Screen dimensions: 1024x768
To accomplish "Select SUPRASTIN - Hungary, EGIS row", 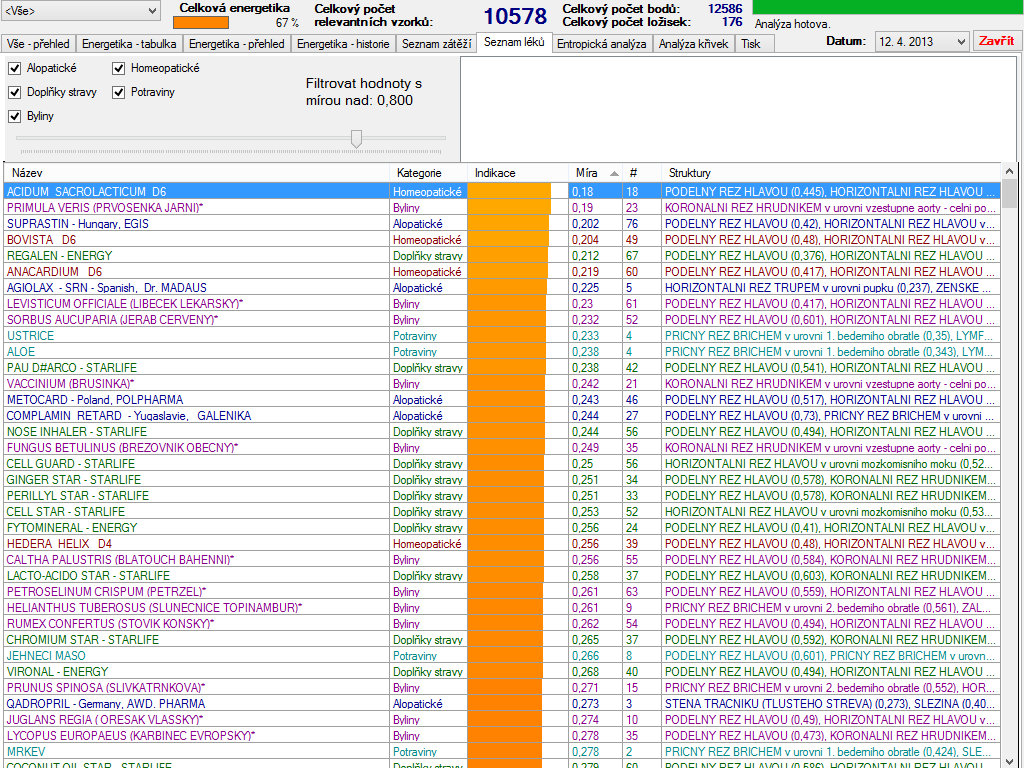I will pyautogui.click(x=502, y=224).
